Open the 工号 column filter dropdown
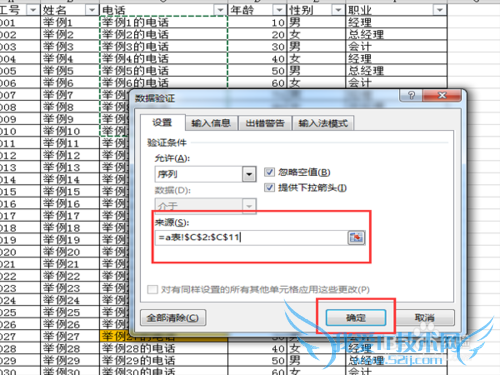 (33, 10)
